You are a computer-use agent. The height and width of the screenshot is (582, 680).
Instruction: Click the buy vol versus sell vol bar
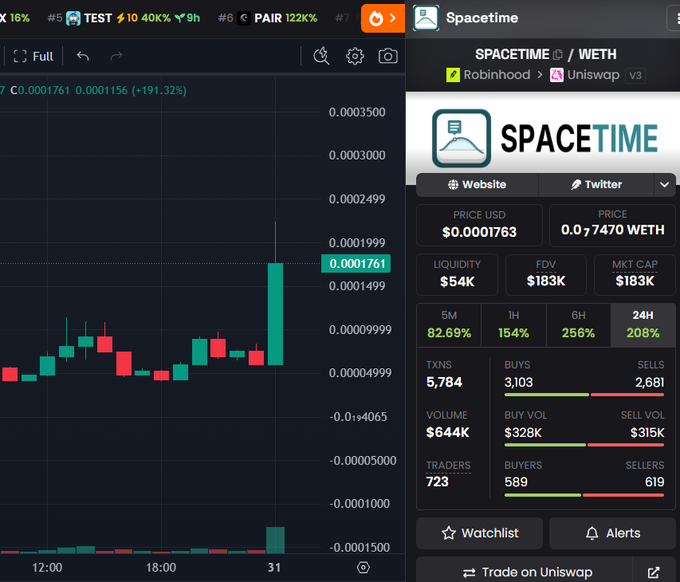pyautogui.click(x=584, y=445)
